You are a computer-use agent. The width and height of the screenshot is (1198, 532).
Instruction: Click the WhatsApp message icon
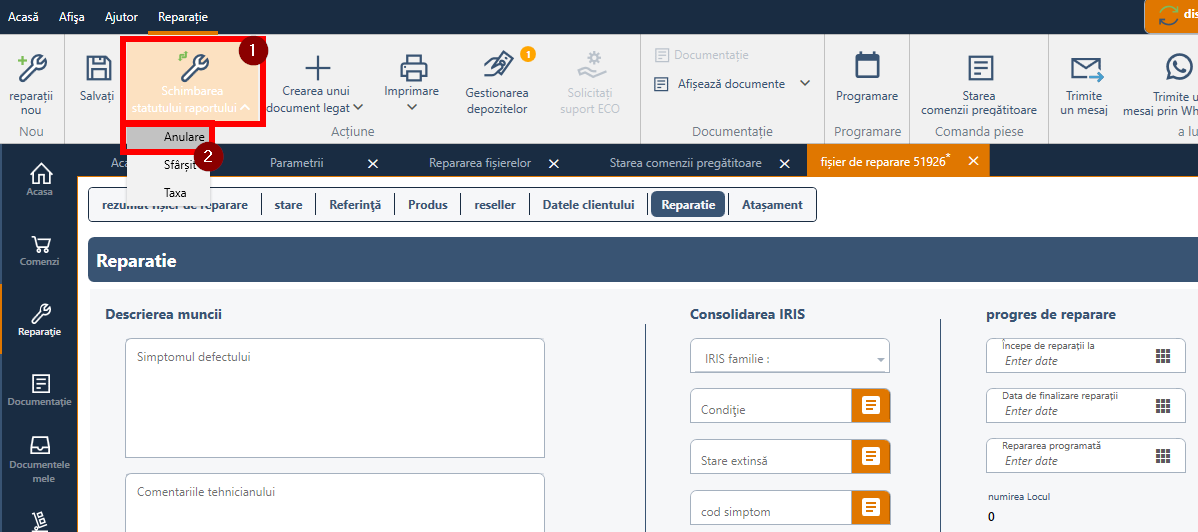1180,67
